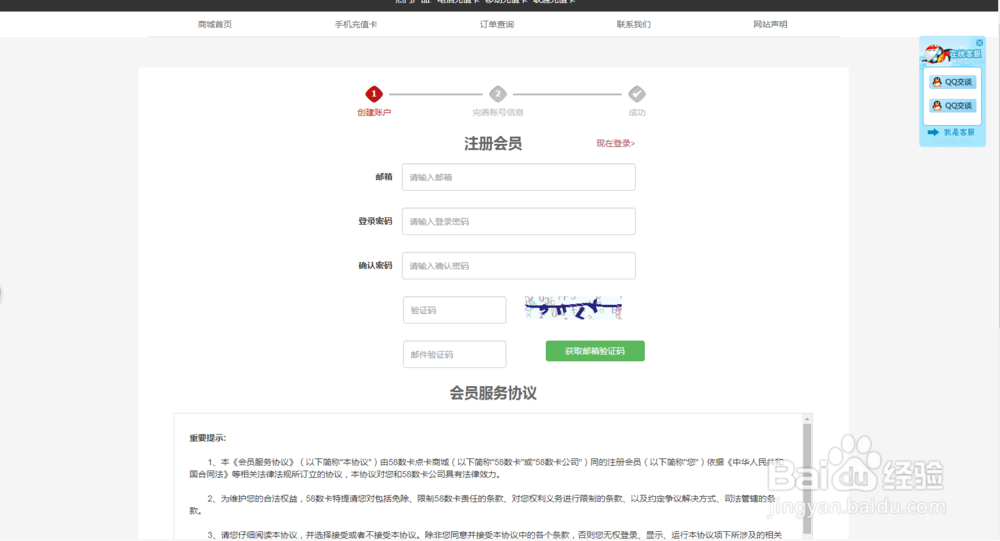Click the 注册会员 form title

coord(493,144)
